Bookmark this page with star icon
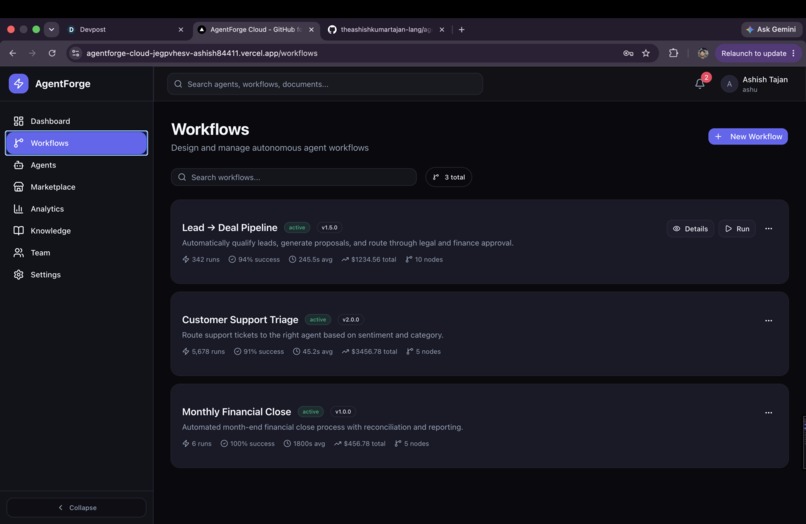806x524 pixels. [x=646, y=53]
